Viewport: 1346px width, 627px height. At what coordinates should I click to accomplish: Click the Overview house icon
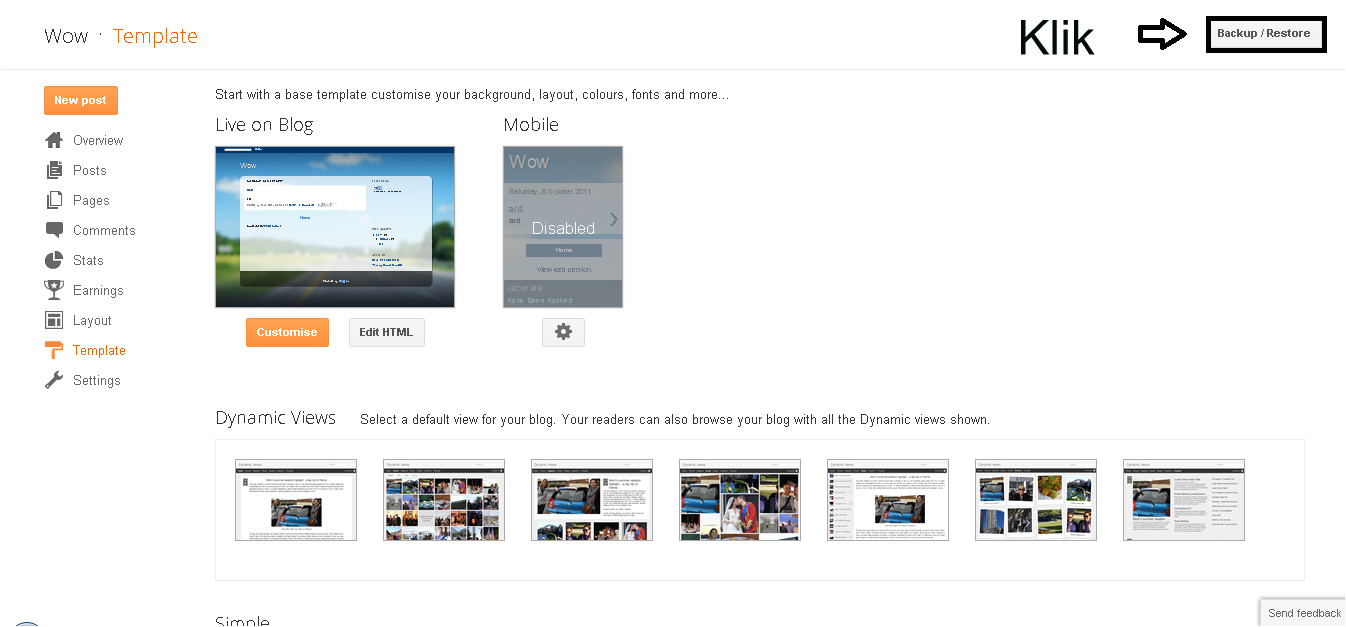point(54,140)
